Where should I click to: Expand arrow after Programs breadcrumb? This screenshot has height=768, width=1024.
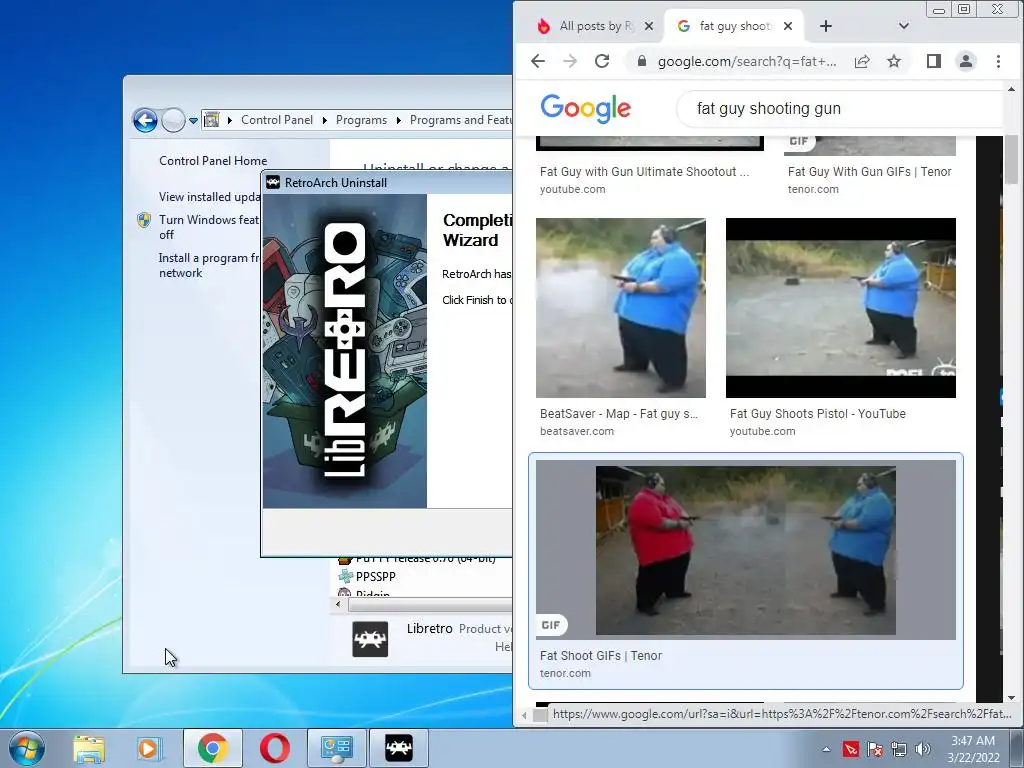click(398, 120)
